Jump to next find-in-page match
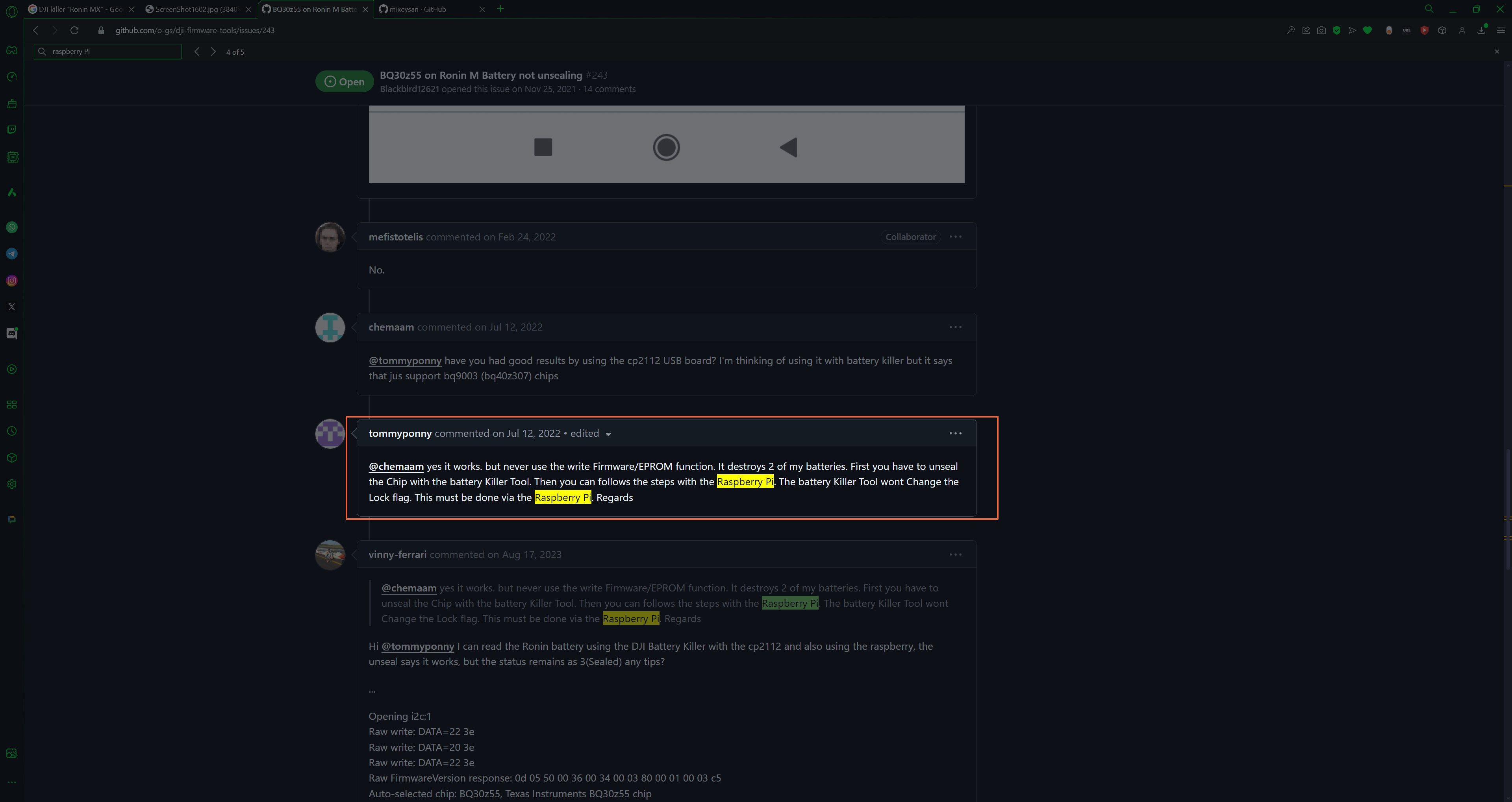 213,52
